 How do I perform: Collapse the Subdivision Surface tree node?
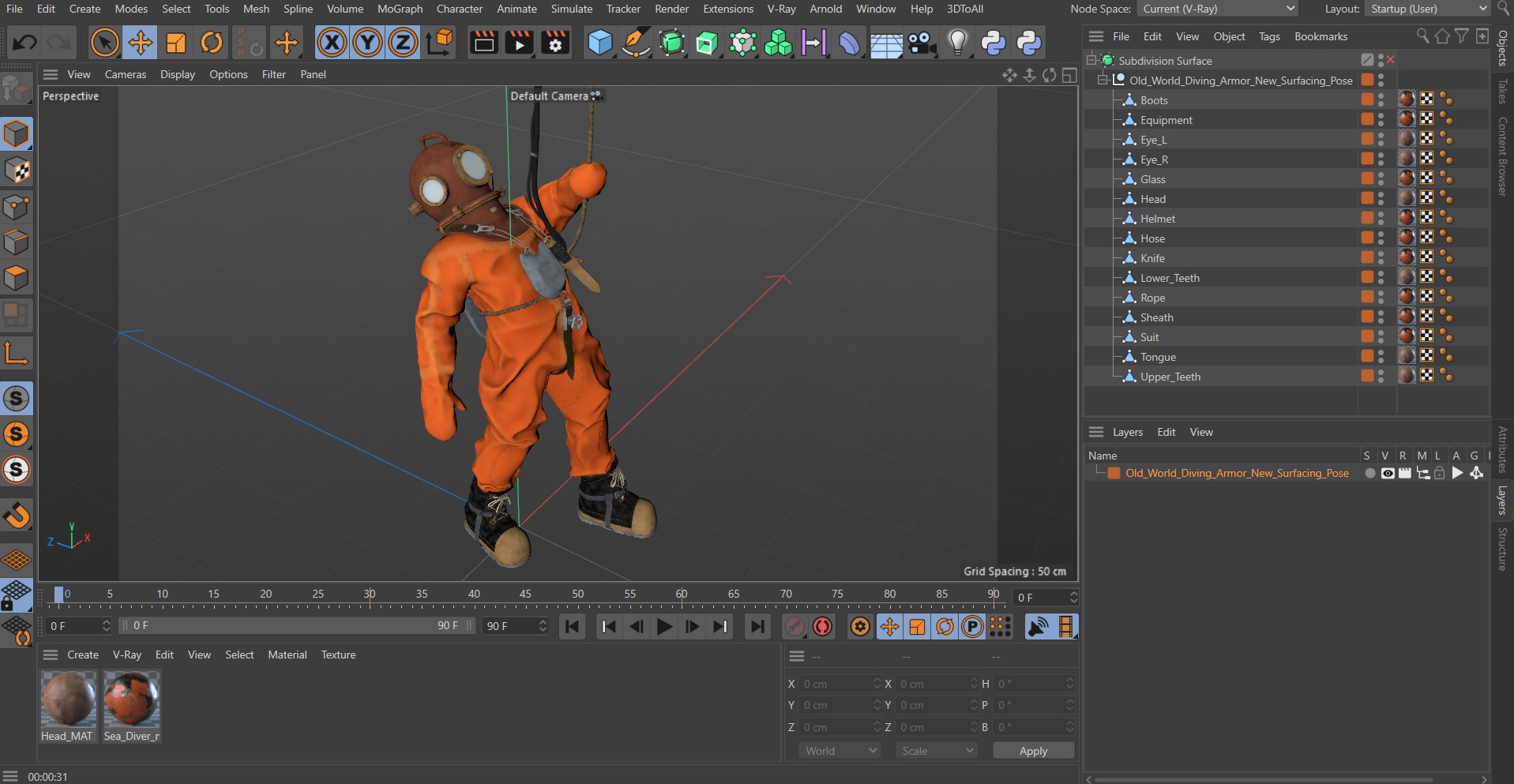coord(1091,60)
